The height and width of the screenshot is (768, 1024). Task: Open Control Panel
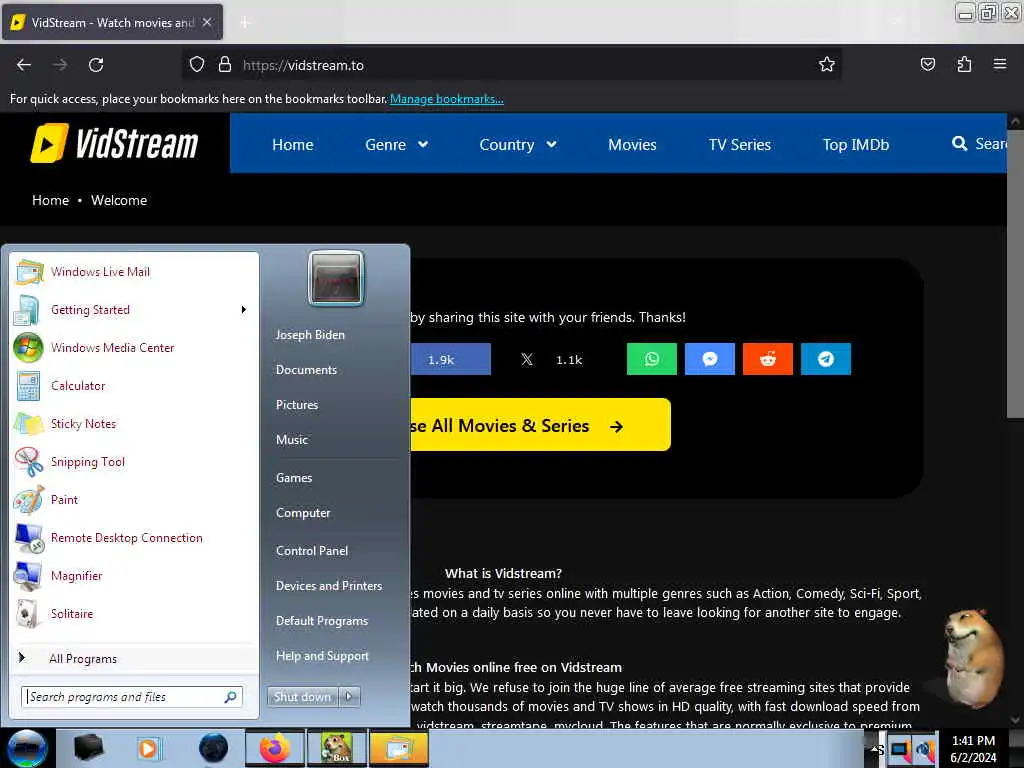(x=312, y=551)
